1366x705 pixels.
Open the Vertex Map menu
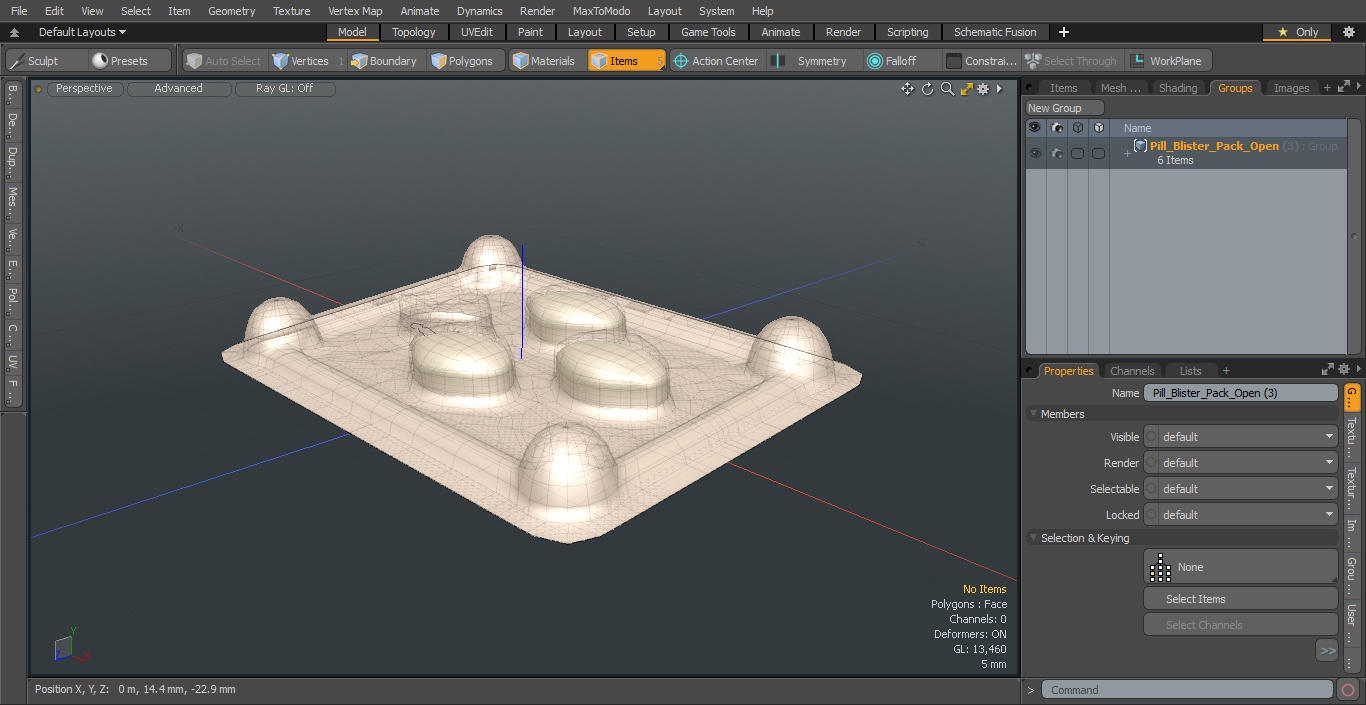click(355, 11)
